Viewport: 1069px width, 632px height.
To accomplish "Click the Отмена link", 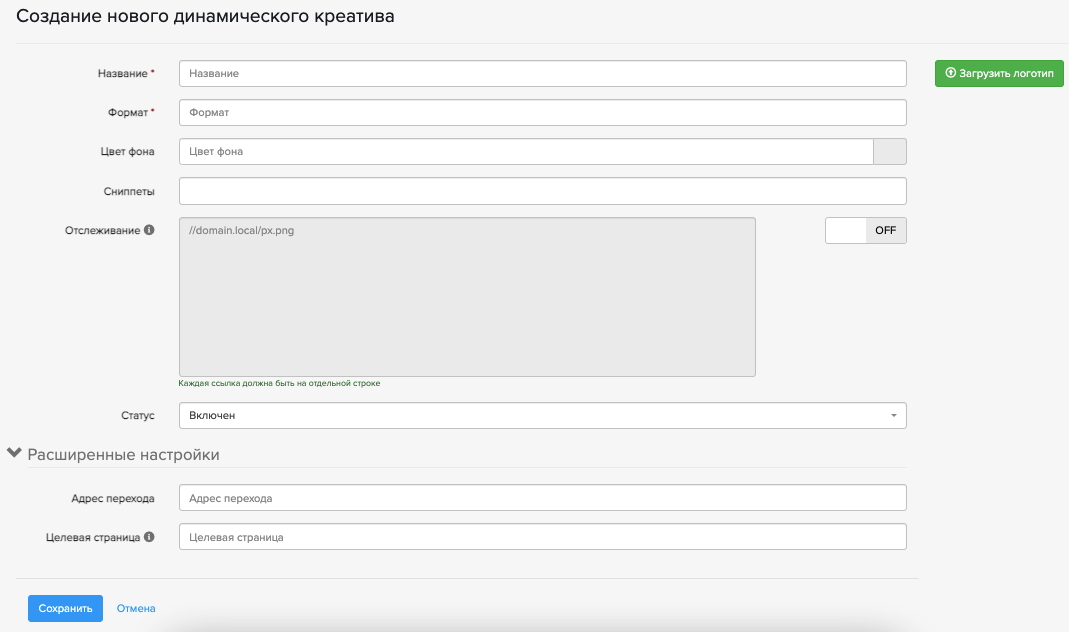I will pyautogui.click(x=136, y=608).
